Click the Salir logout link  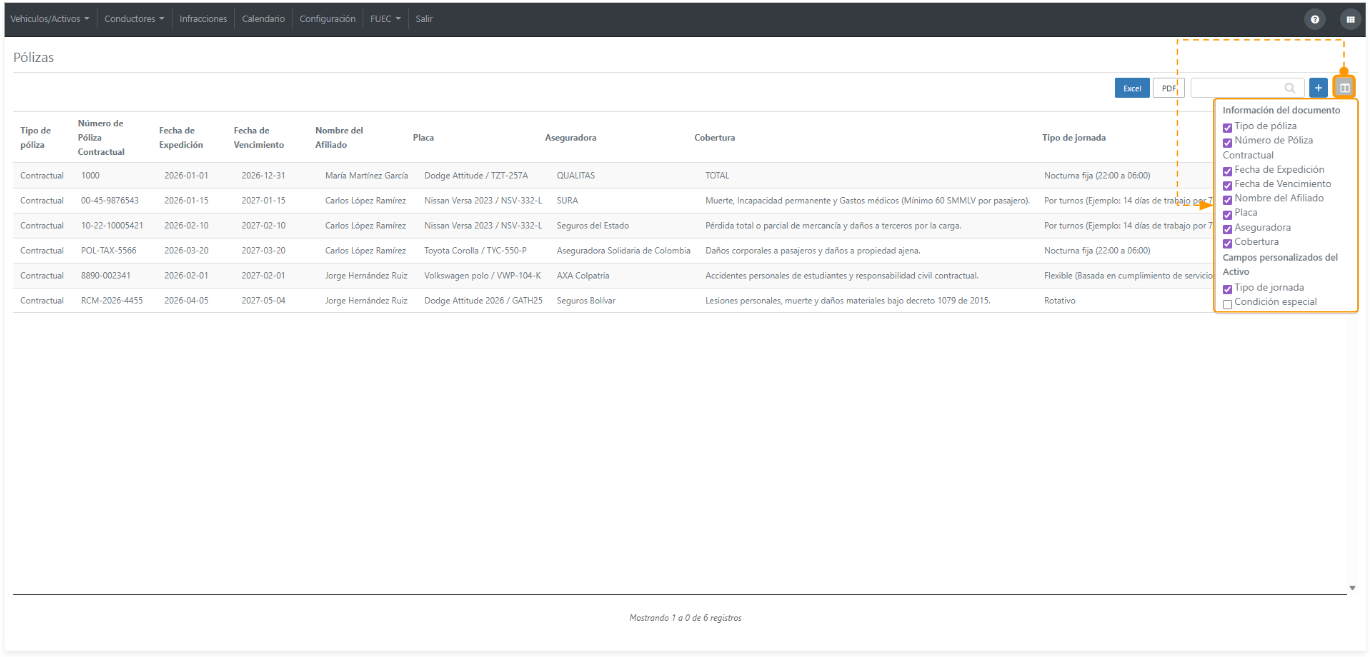(x=424, y=19)
